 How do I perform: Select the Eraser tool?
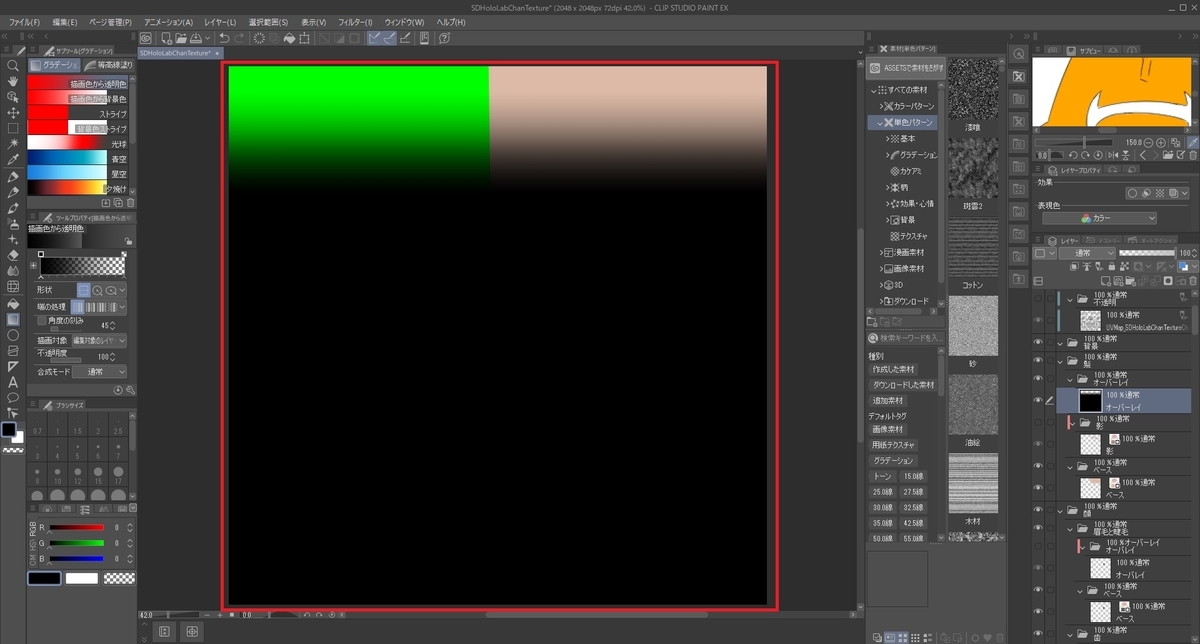tap(13, 255)
